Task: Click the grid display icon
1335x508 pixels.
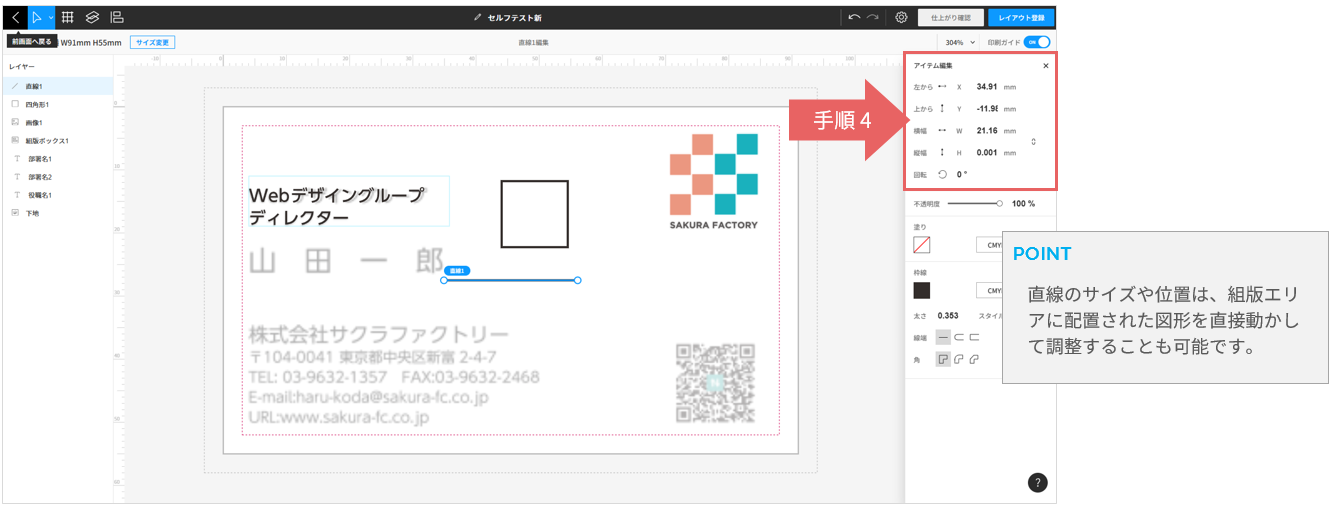Action: (68, 17)
